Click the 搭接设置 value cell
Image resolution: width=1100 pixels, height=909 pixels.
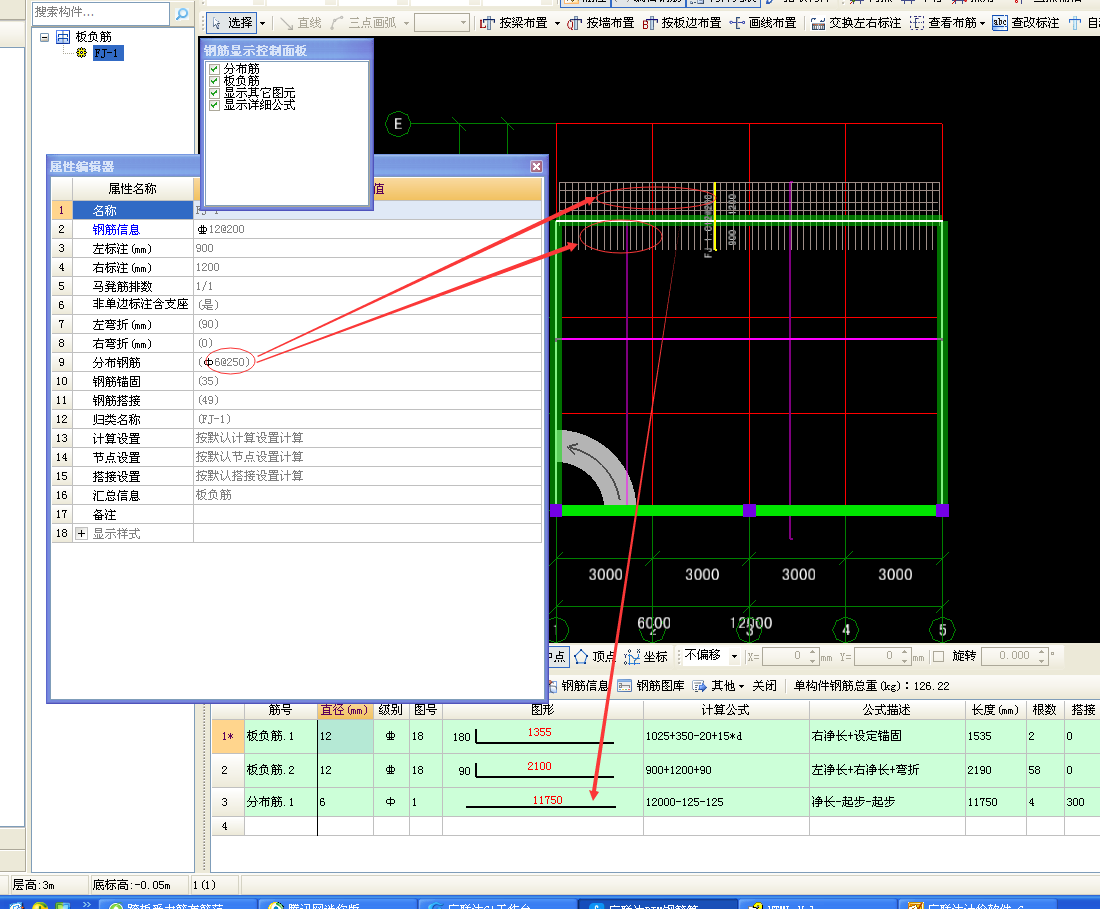(368, 476)
